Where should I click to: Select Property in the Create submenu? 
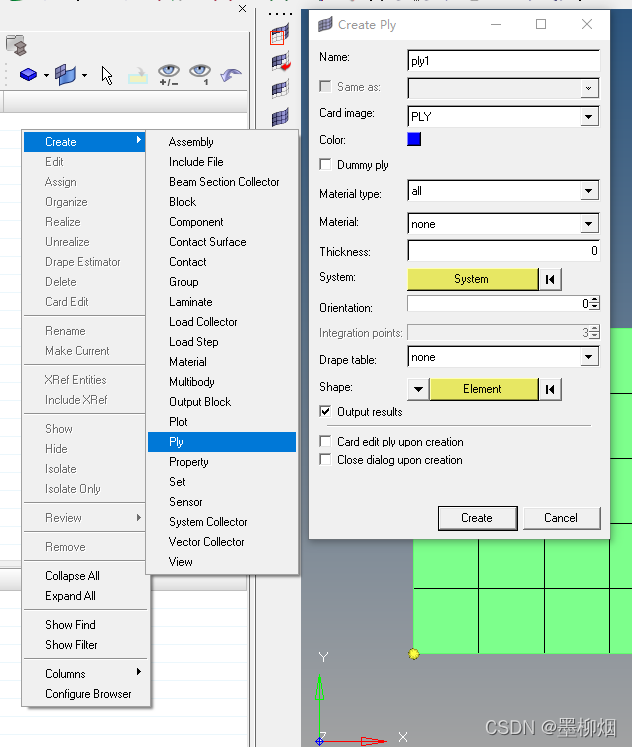pos(189,462)
